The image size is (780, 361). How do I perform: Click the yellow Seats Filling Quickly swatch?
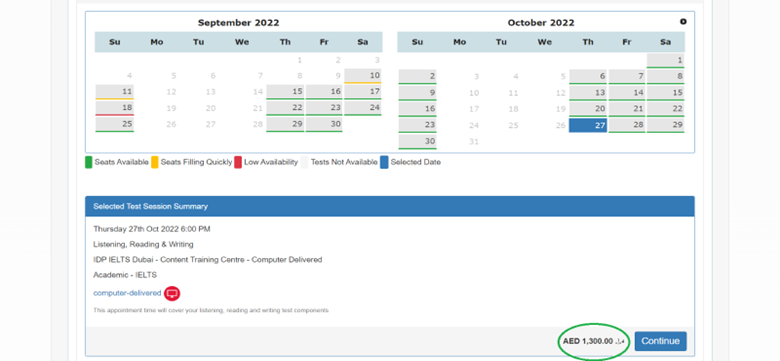click(155, 162)
